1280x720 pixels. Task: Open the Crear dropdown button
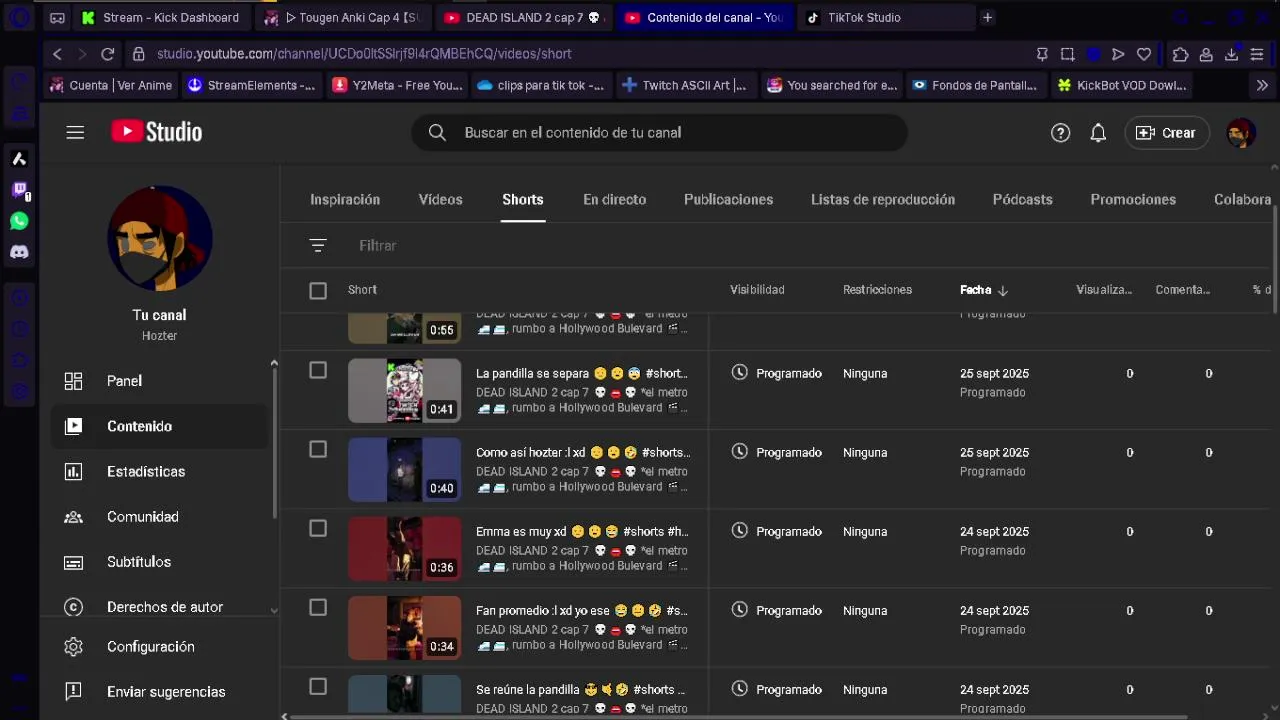1166,133
